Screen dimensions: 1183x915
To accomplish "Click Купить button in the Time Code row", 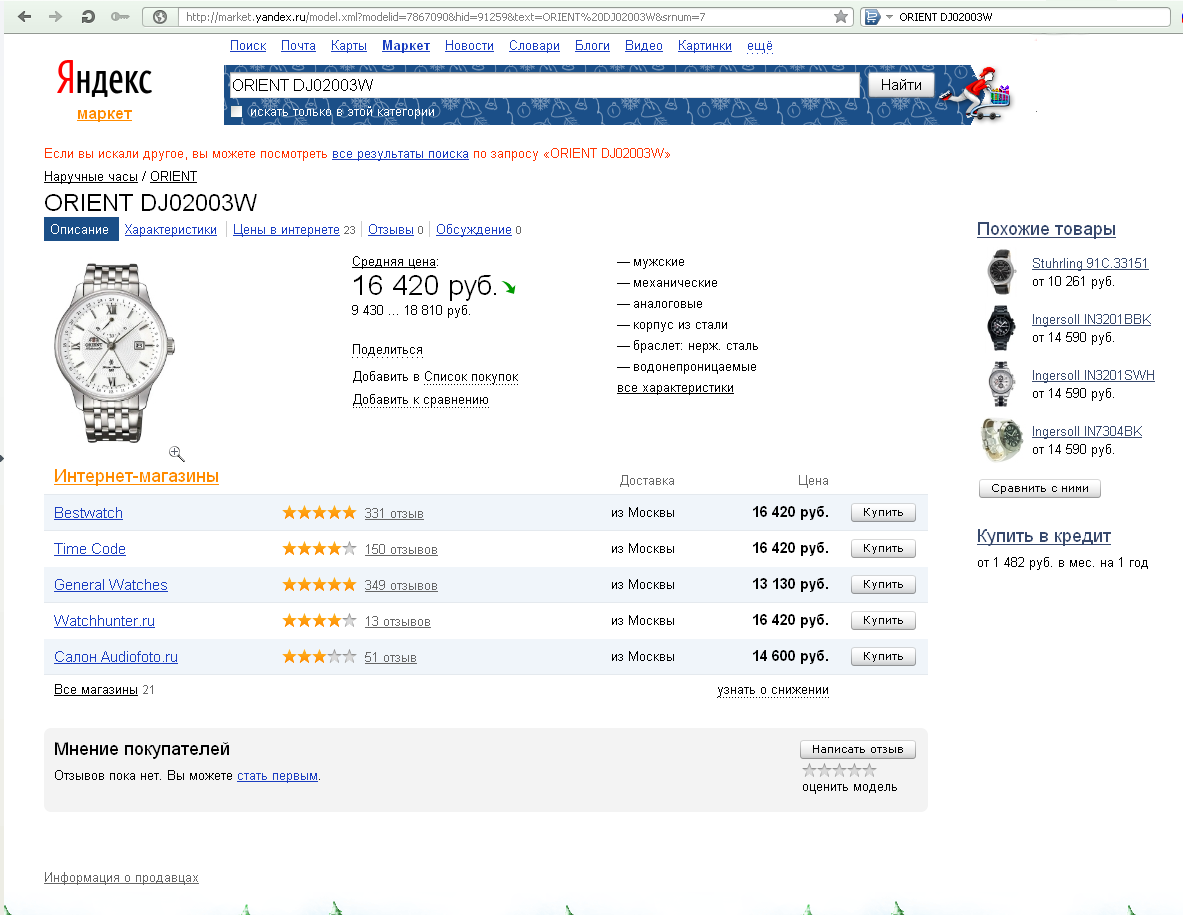I will 883,548.
